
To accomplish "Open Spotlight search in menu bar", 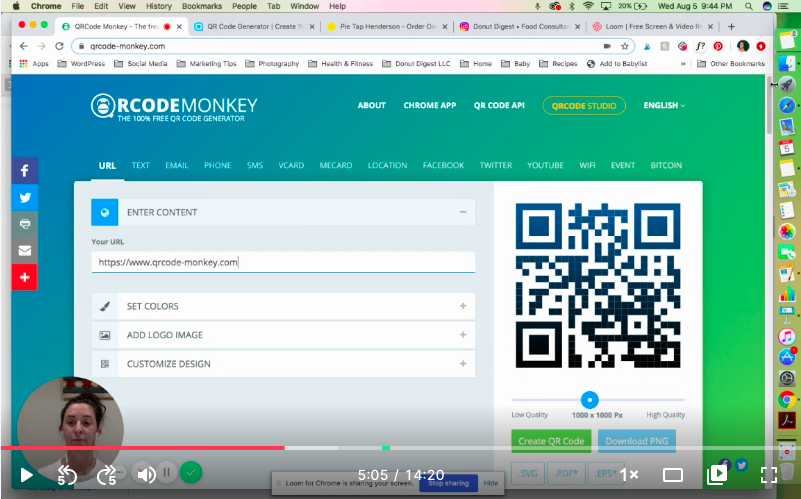I will click(748, 6).
